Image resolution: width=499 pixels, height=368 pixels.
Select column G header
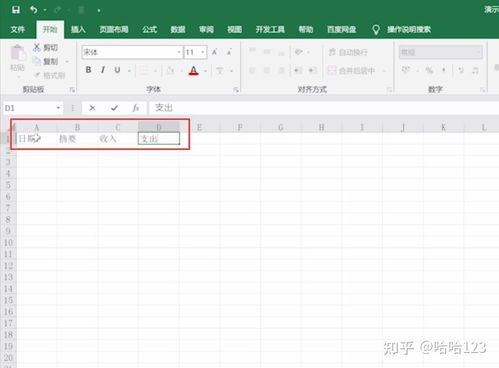click(281, 127)
